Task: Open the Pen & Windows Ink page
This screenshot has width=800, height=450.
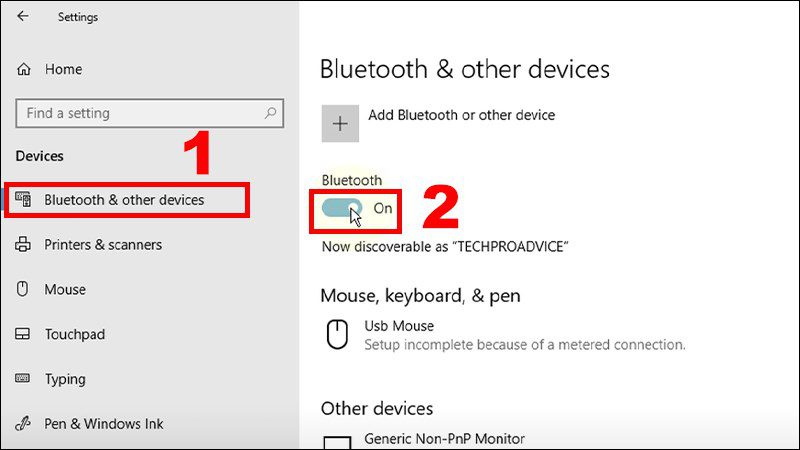Action: click(x=104, y=424)
